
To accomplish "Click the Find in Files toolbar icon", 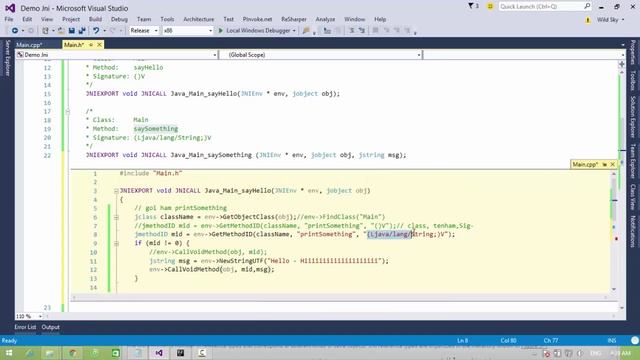I will pos(306,31).
